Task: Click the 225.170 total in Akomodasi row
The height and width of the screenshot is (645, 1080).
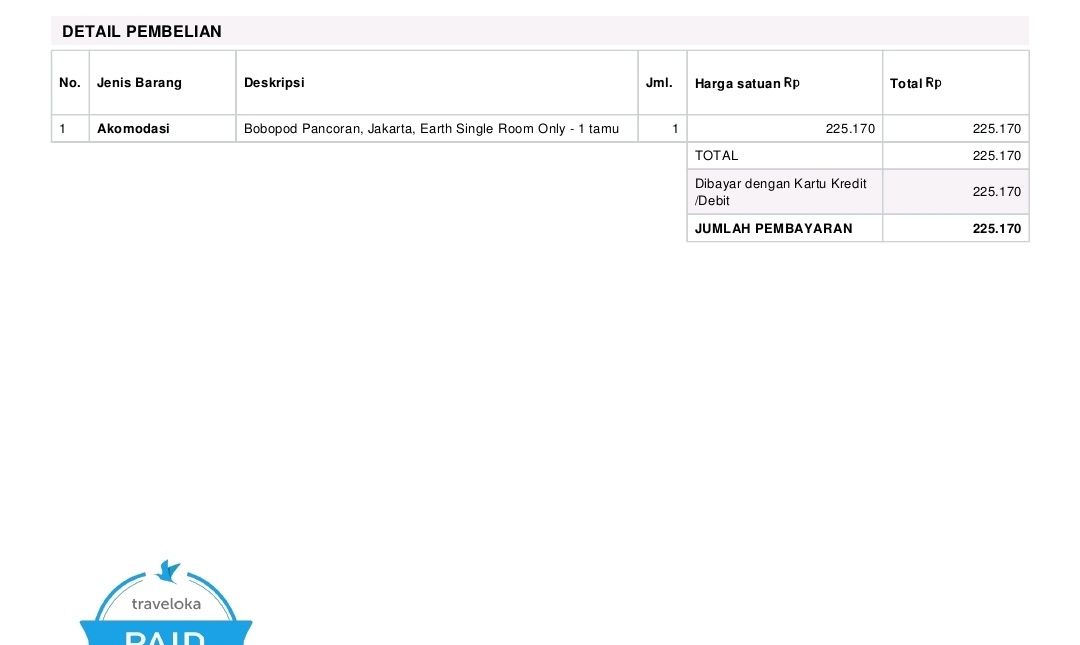Action: pos(956,129)
